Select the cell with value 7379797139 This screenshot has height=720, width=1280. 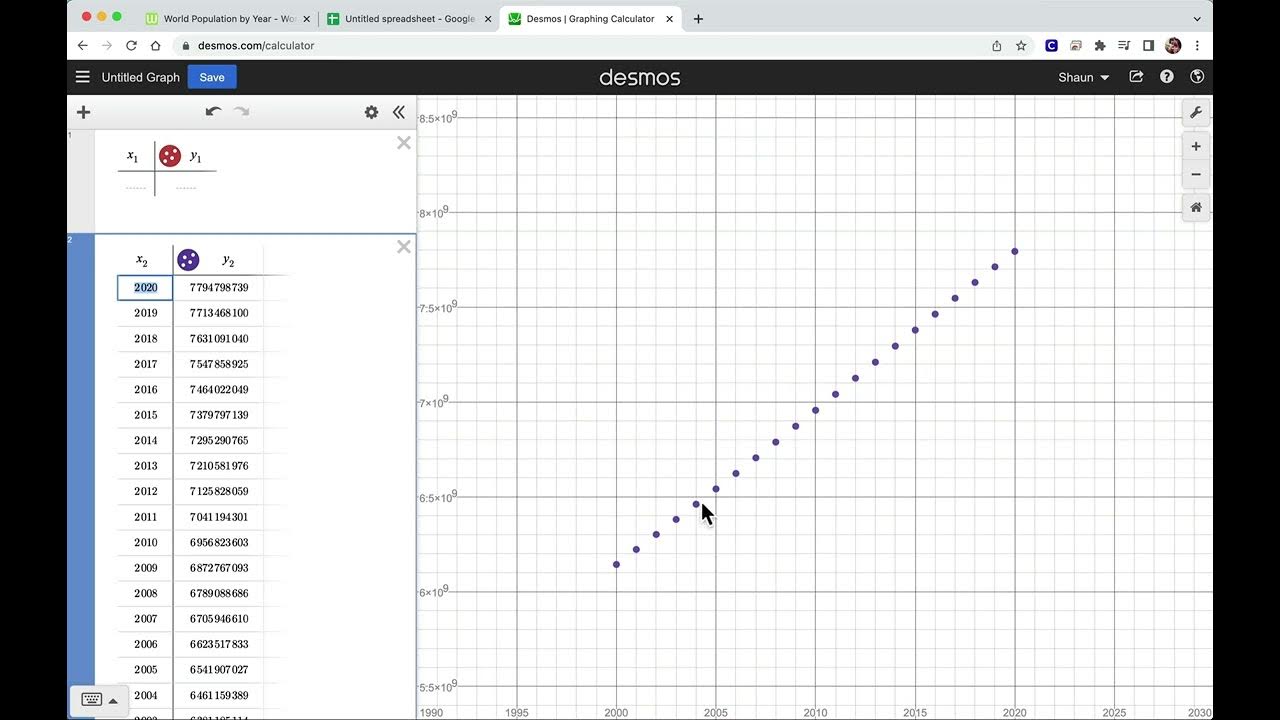click(x=219, y=415)
